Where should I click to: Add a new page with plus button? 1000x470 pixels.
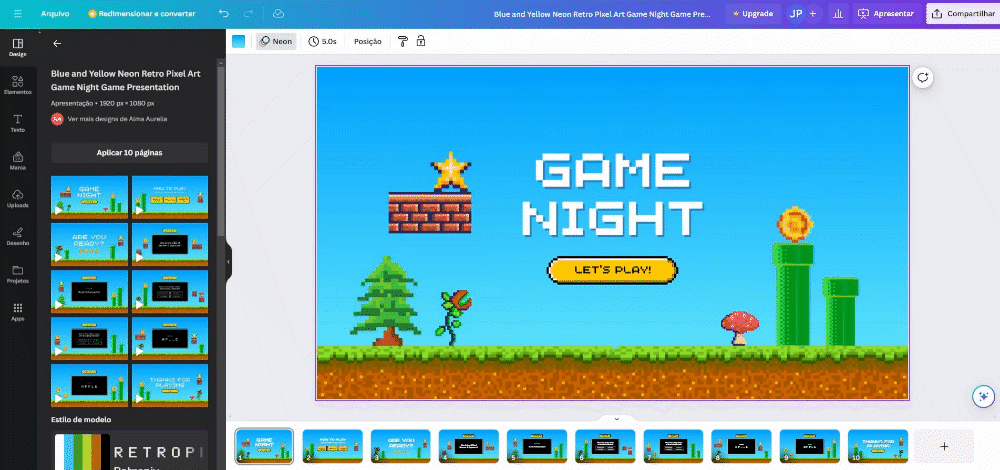(x=943, y=446)
